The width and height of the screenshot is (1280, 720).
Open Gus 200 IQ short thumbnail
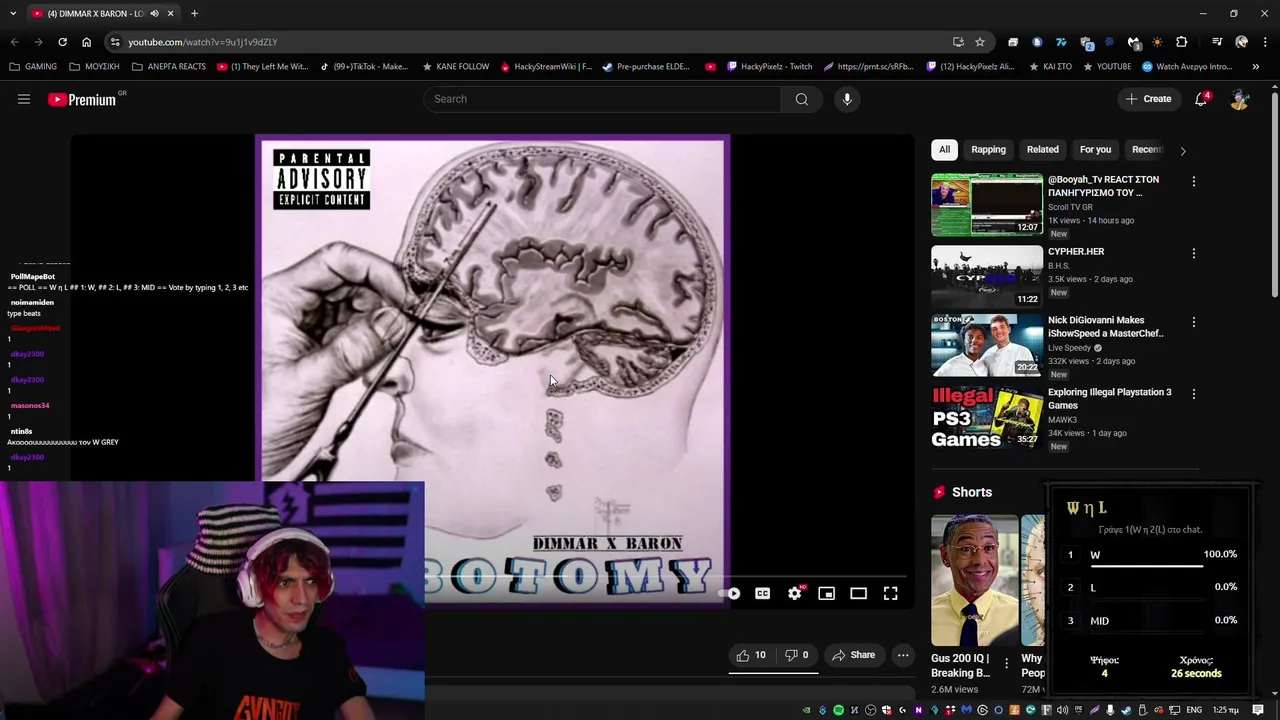coord(974,580)
